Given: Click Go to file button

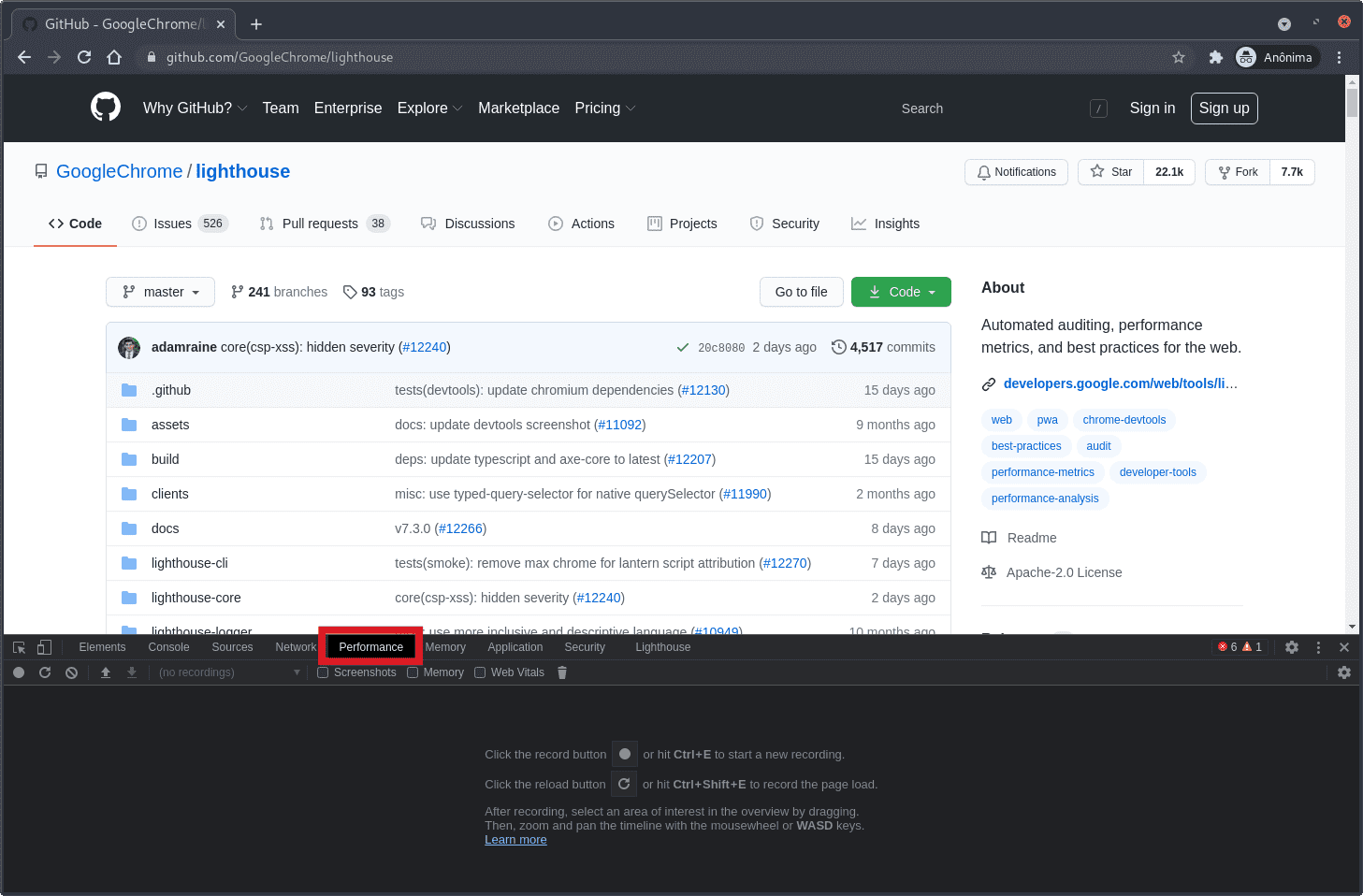Looking at the screenshot, I should [x=801, y=292].
